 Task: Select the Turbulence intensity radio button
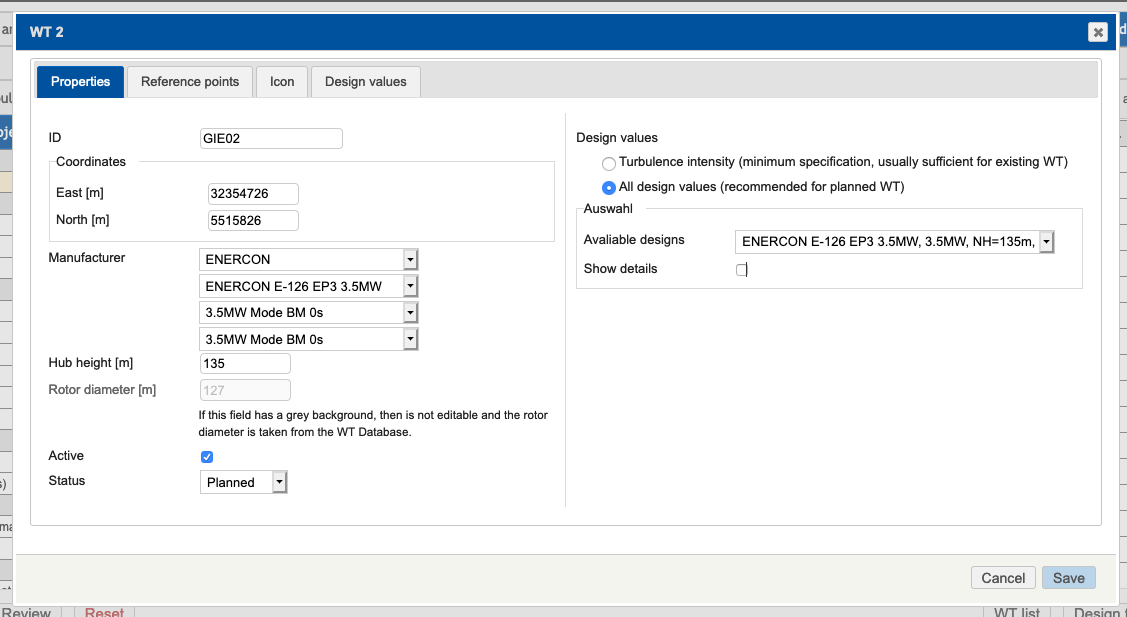[608, 162]
